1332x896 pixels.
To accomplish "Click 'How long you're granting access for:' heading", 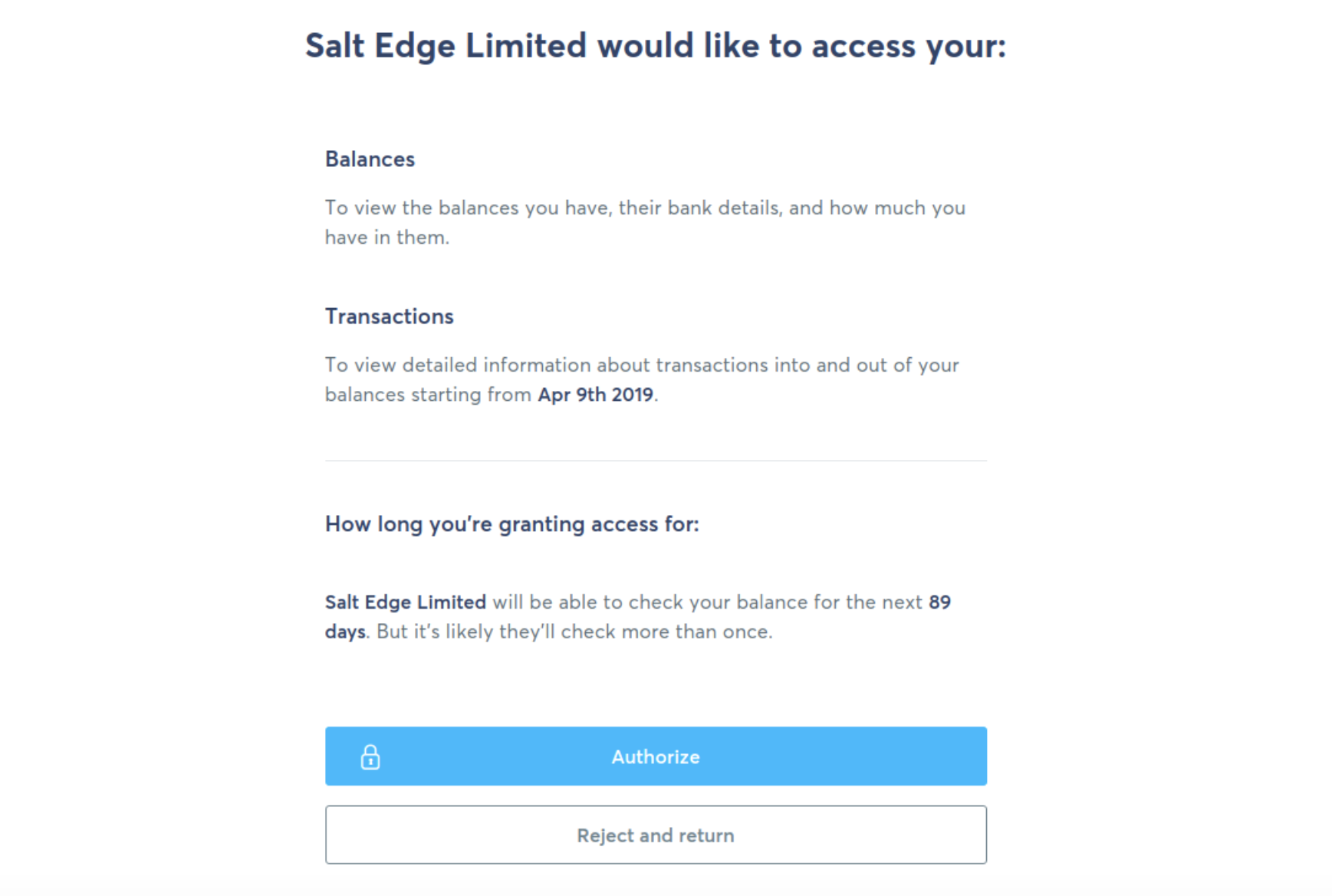I will click(x=511, y=524).
